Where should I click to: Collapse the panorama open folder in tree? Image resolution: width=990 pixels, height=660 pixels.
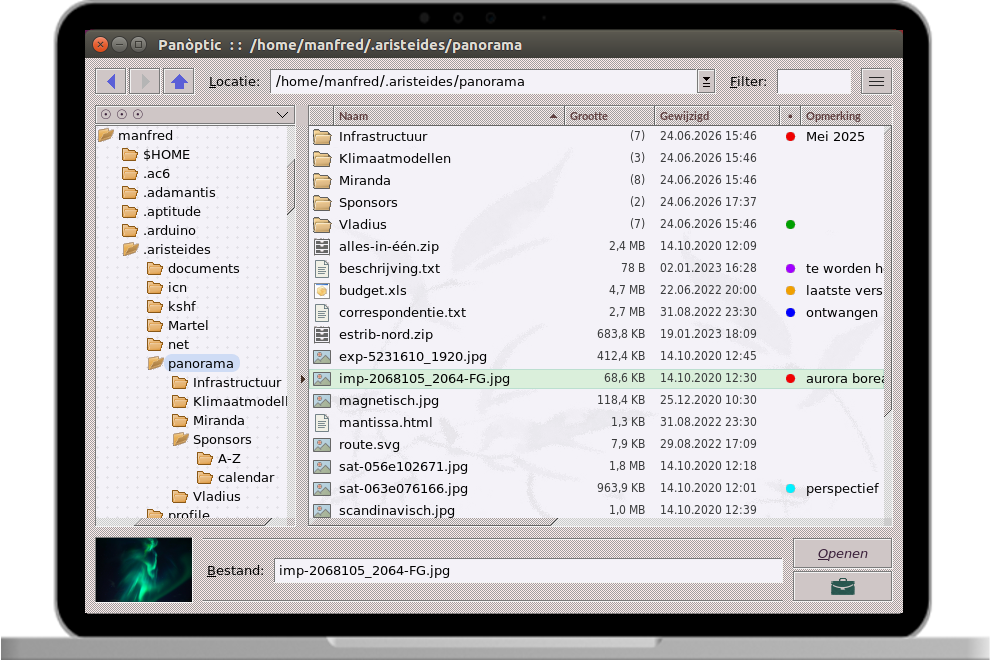tap(155, 363)
